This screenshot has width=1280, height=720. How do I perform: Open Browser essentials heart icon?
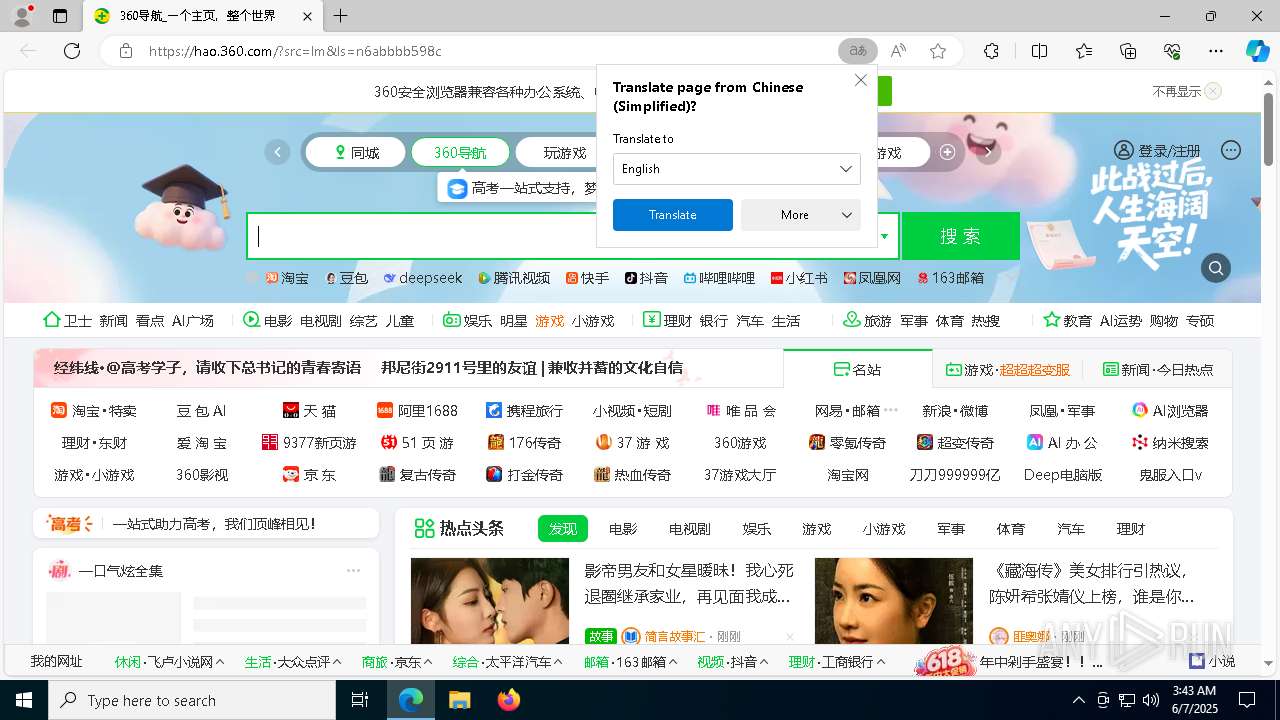pos(1172,51)
